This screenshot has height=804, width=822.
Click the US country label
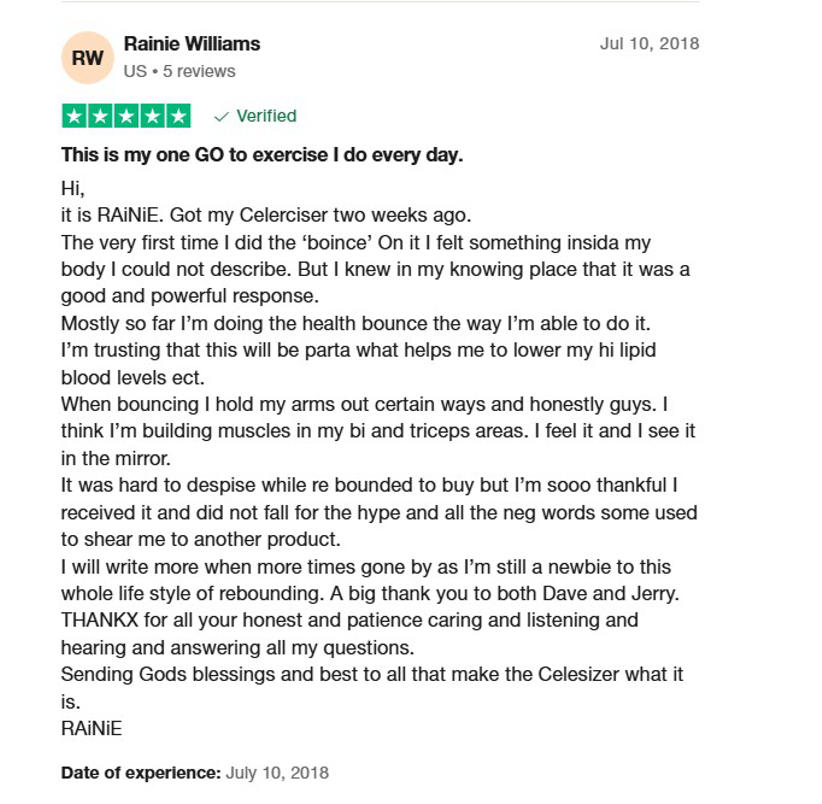tap(135, 71)
